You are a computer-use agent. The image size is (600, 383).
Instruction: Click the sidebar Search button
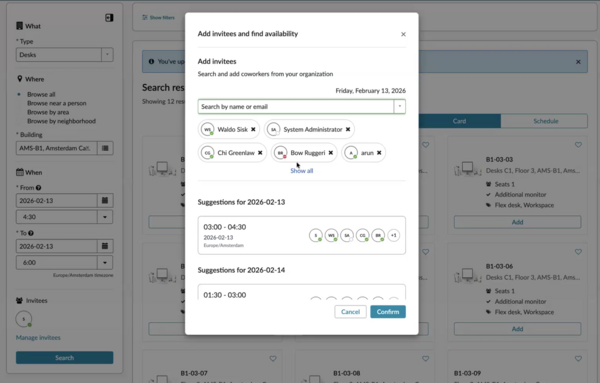click(64, 357)
